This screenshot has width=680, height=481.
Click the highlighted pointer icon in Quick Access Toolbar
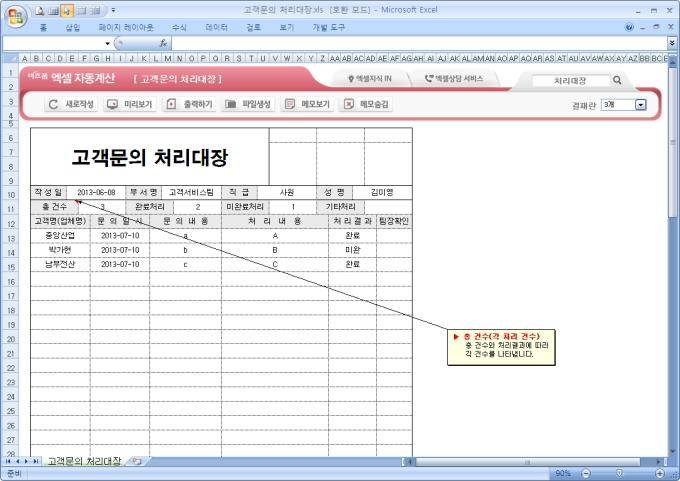66,10
